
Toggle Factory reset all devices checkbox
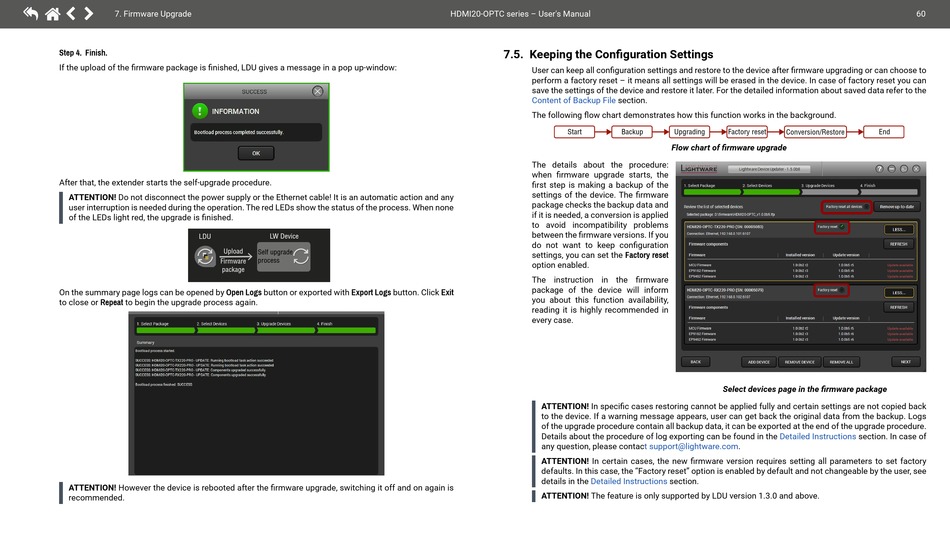click(x=867, y=207)
